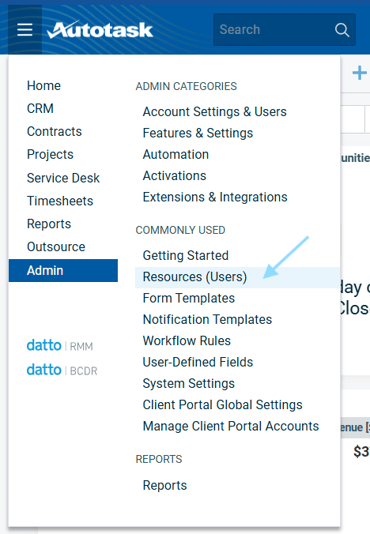Select User-Defined Fields
370x534 pixels.
pos(198,362)
